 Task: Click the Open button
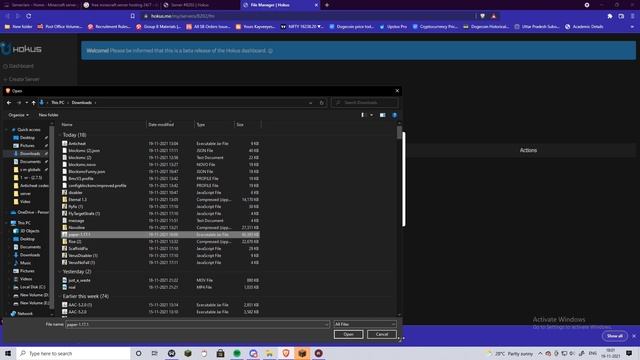point(348,335)
